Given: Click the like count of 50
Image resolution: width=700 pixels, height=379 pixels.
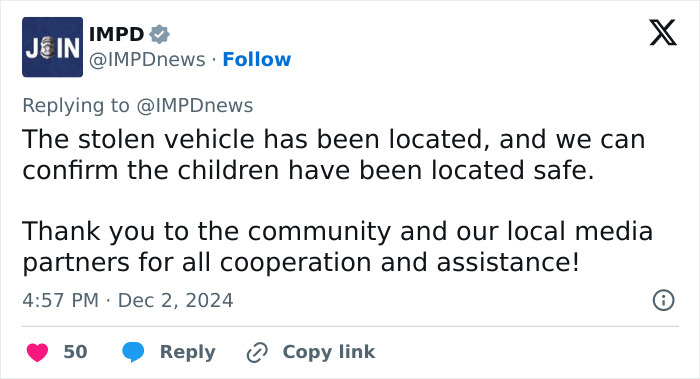Looking at the screenshot, I should pos(75,352).
